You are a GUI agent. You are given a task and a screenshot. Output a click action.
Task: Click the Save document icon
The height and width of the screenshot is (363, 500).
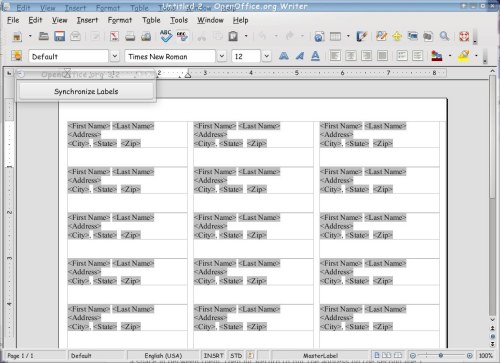pyautogui.click(x=60, y=36)
